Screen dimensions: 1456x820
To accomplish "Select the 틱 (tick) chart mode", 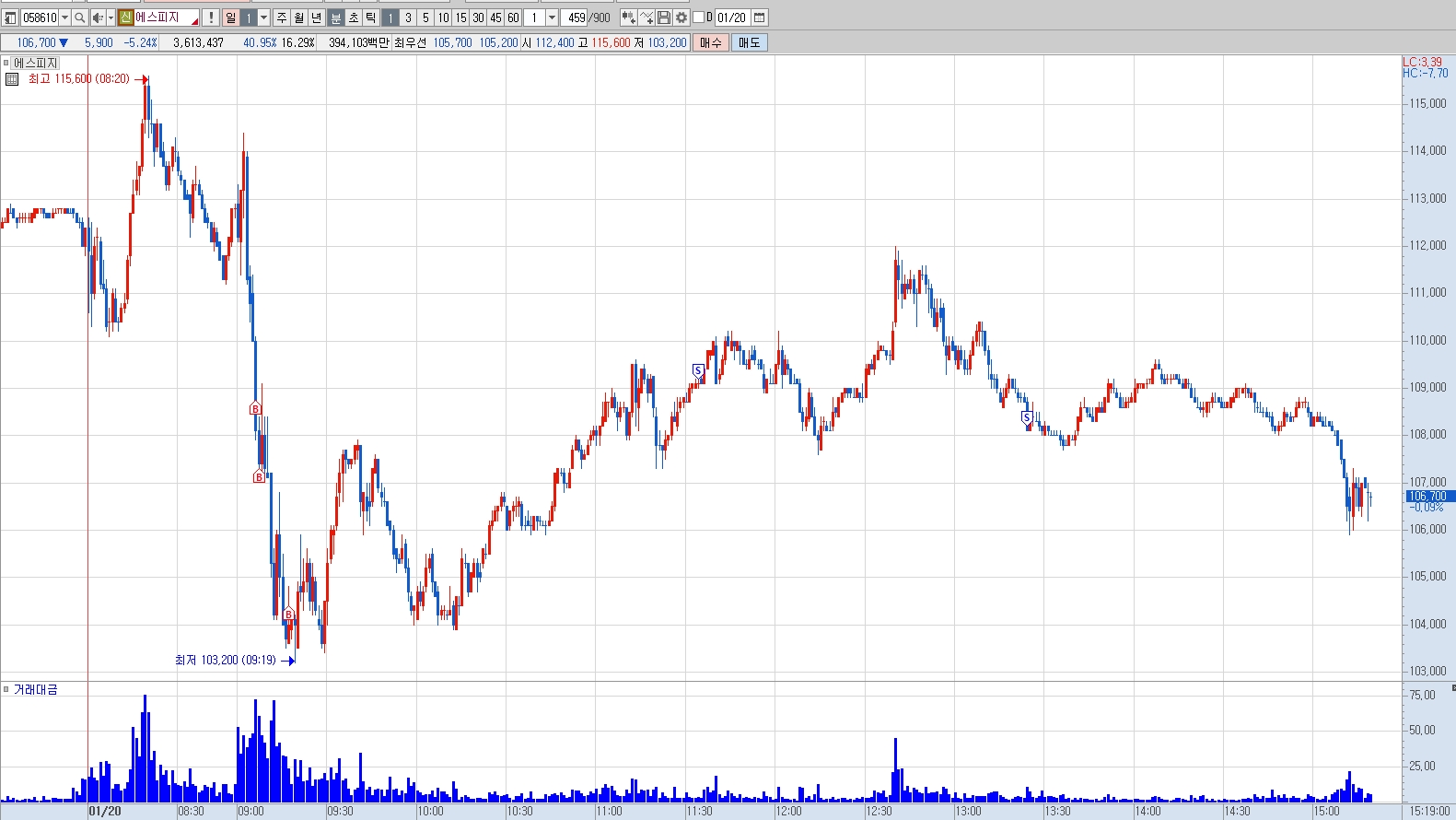I will 370,18.
